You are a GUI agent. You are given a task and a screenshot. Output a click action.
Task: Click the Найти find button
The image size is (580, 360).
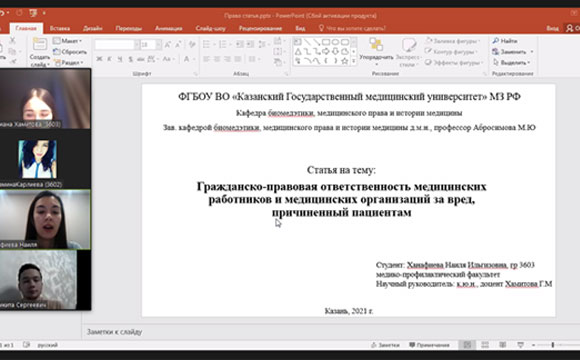(x=505, y=41)
